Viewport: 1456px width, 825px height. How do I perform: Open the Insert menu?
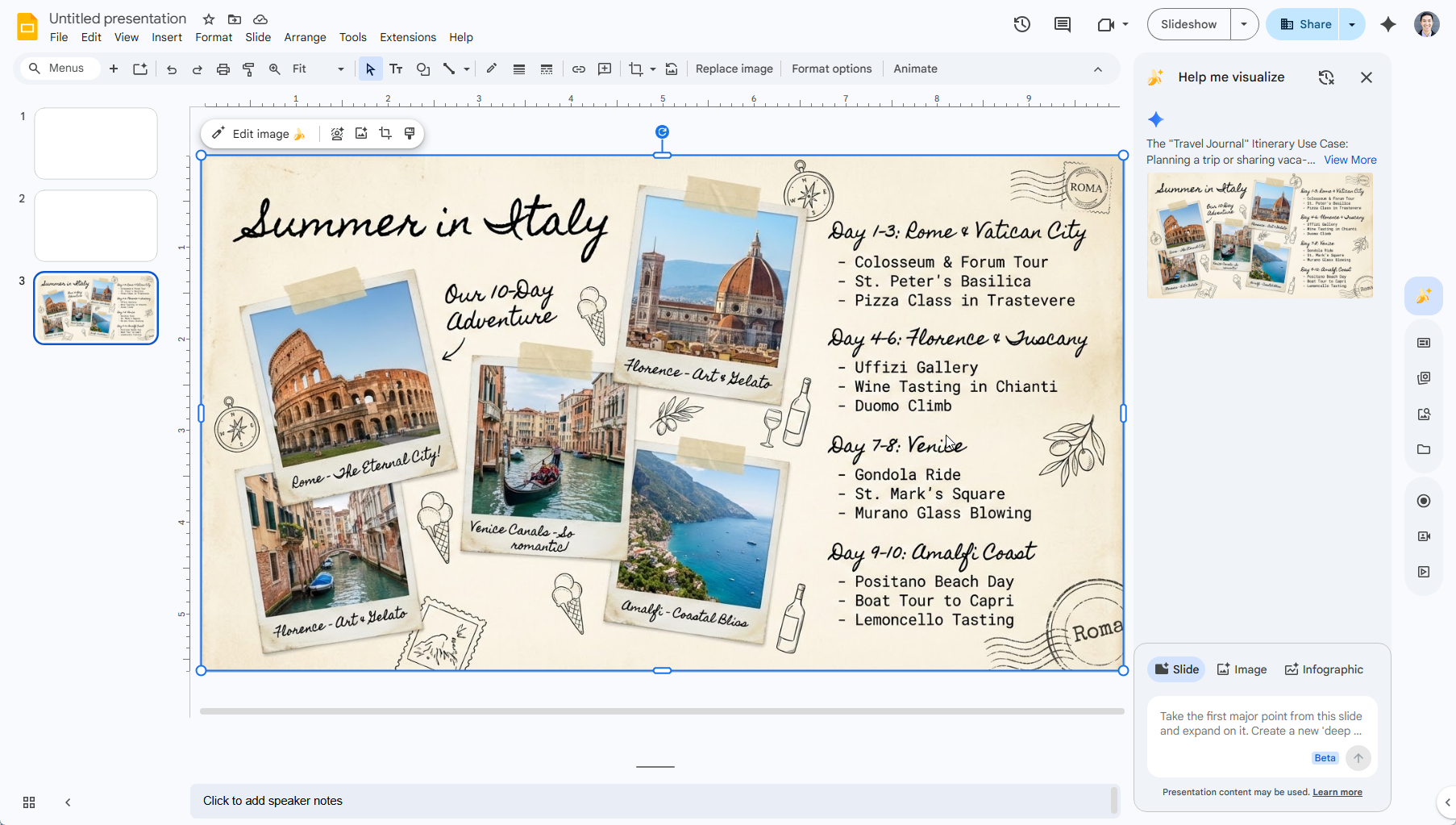(167, 37)
